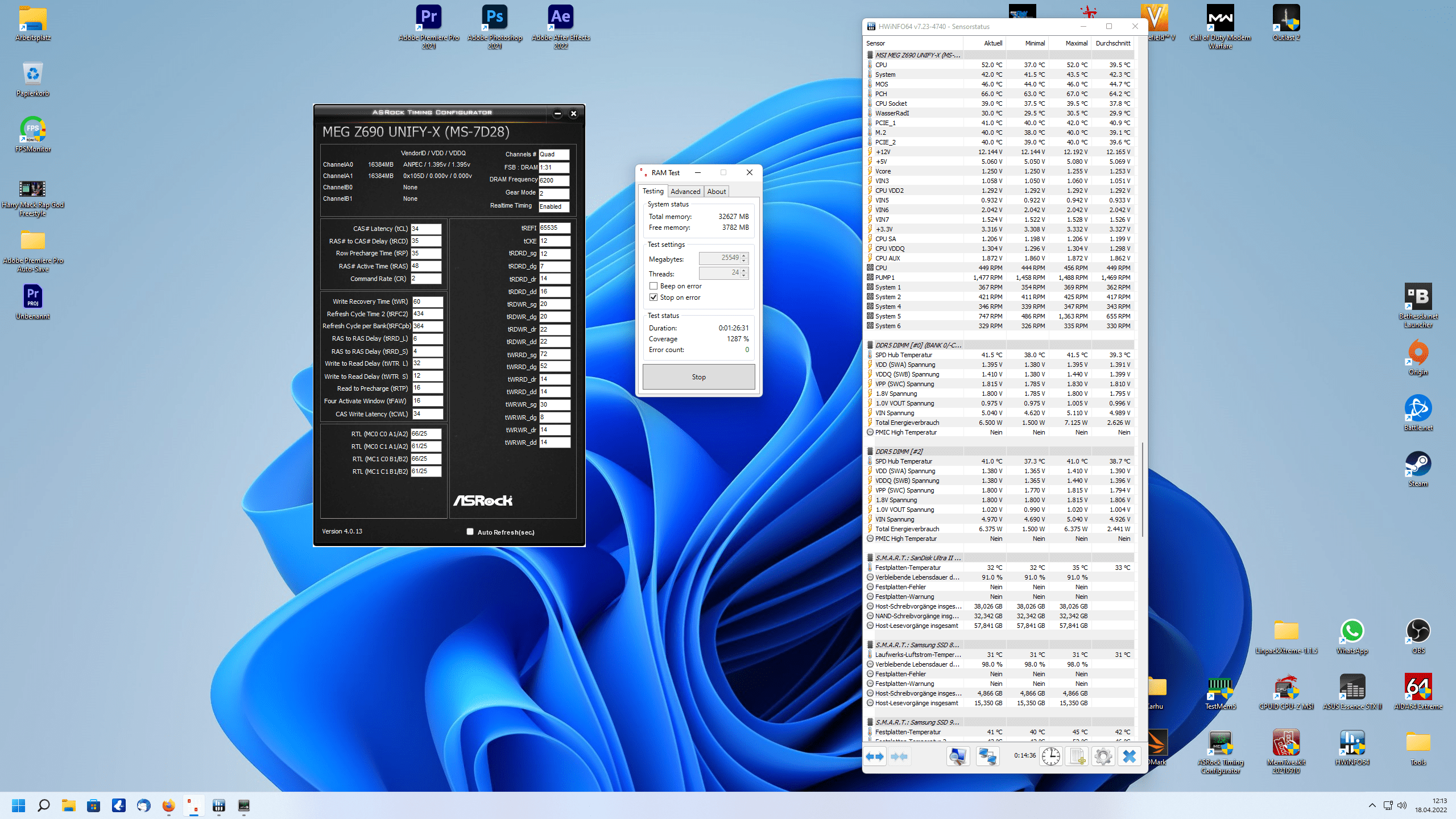Open HWiNFO64 desktop shortcut

(1352, 747)
